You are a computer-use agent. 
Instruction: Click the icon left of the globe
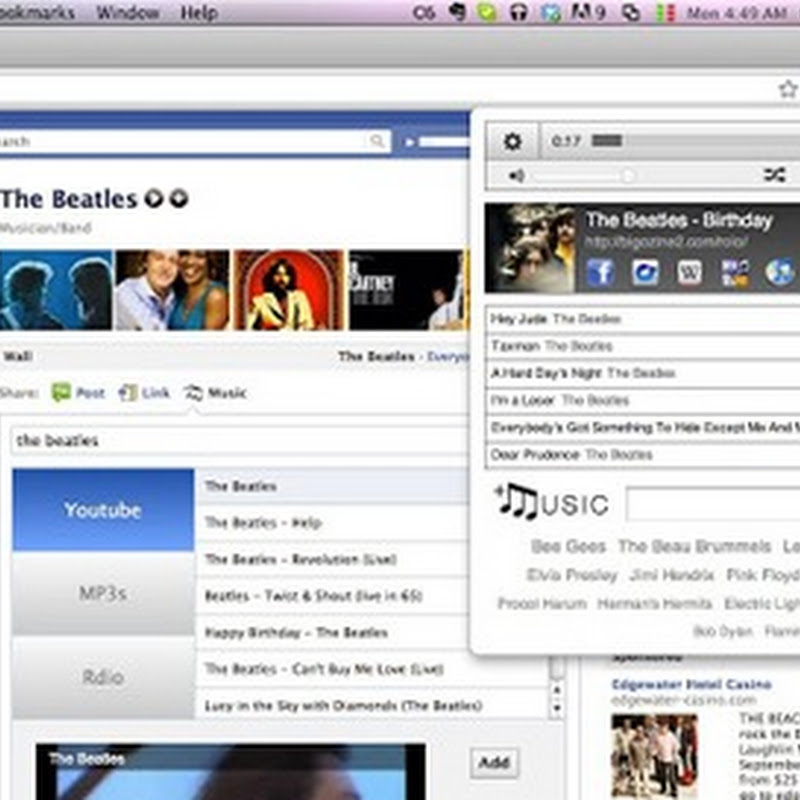tap(735, 272)
